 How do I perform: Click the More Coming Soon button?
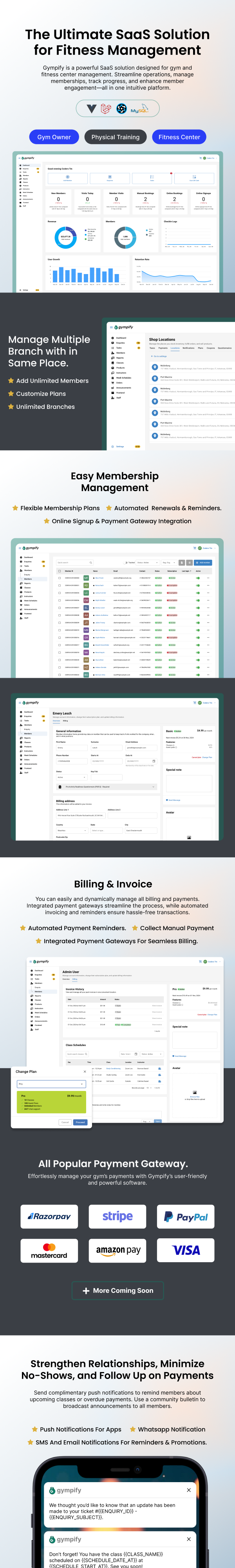coord(117,1290)
